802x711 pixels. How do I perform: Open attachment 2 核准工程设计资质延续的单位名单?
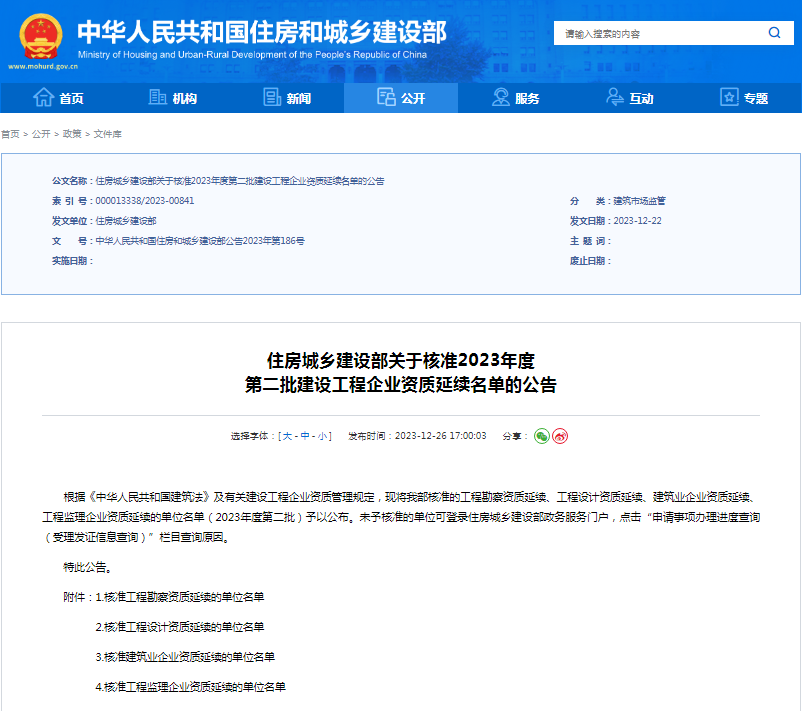coord(182,628)
